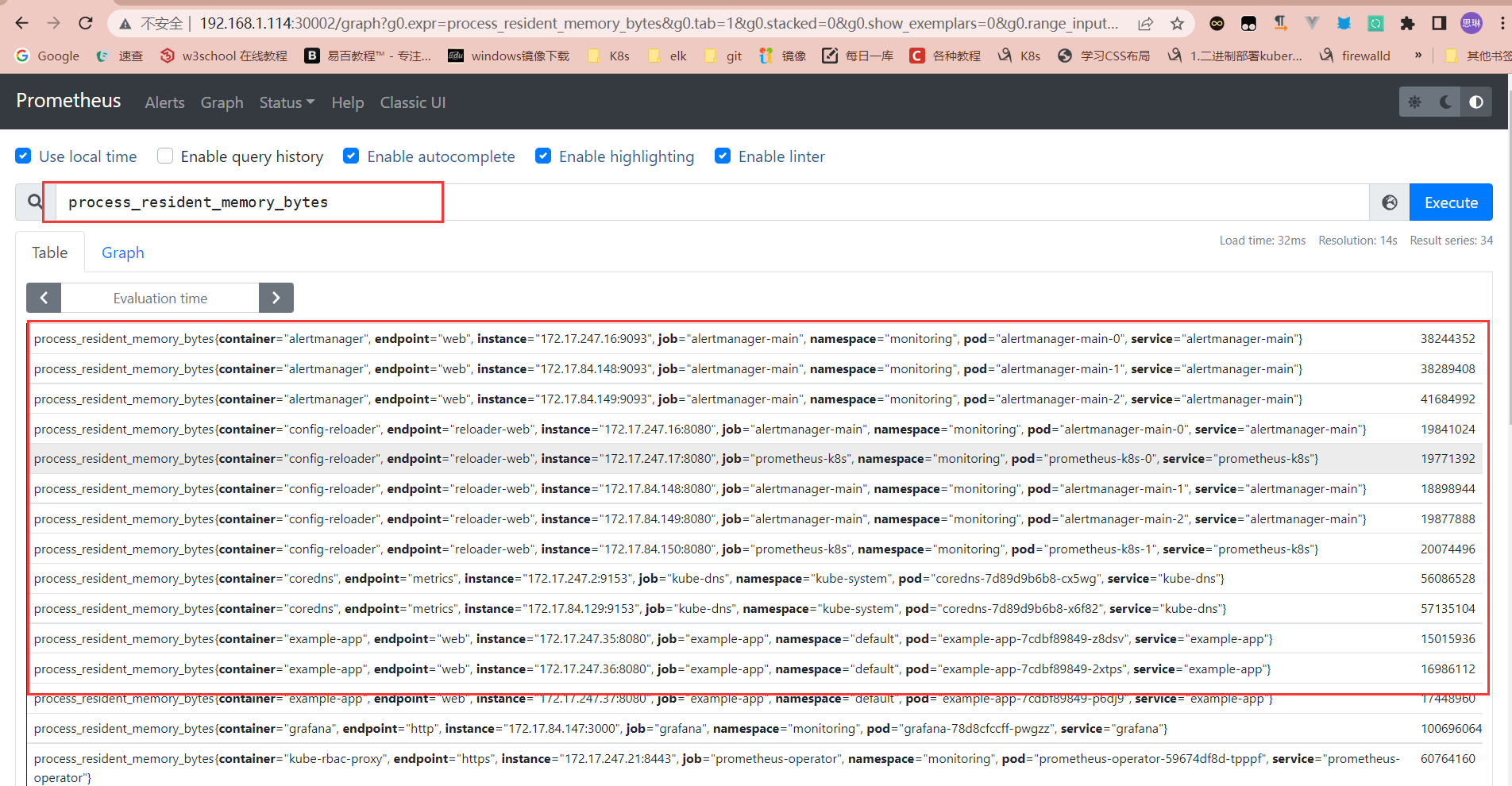Click the blue bird extension icon
The image size is (1512, 786).
1344,24
